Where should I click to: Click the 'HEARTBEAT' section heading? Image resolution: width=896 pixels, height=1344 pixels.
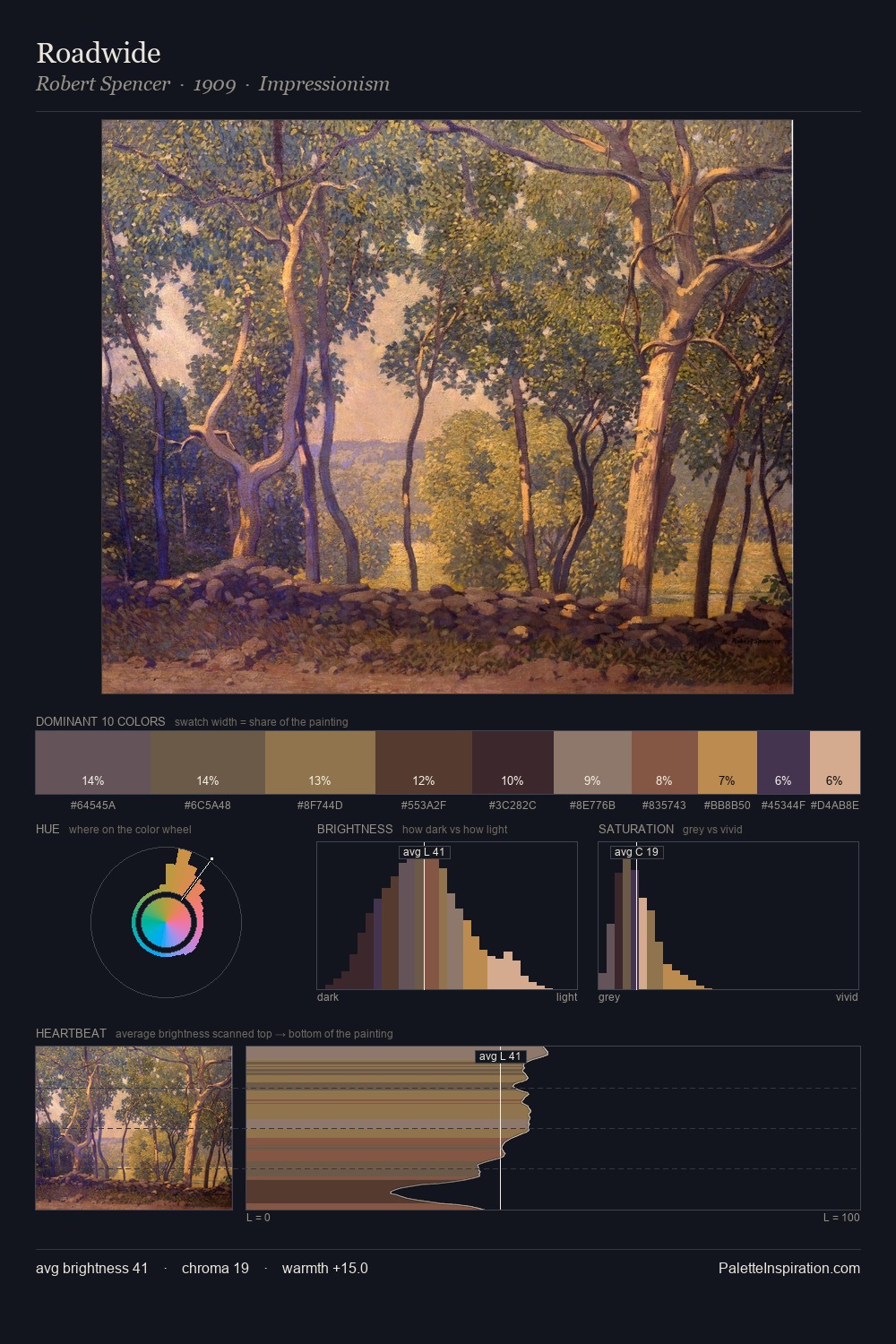71,1033
